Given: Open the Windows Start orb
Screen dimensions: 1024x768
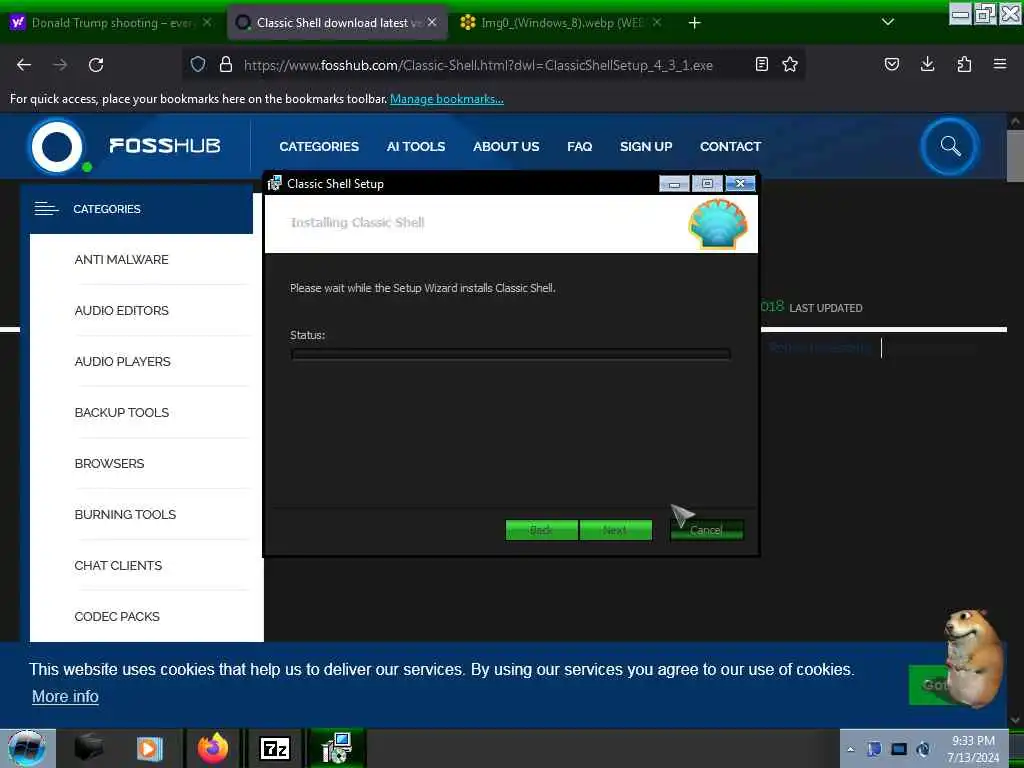Looking at the screenshot, I should (26, 748).
